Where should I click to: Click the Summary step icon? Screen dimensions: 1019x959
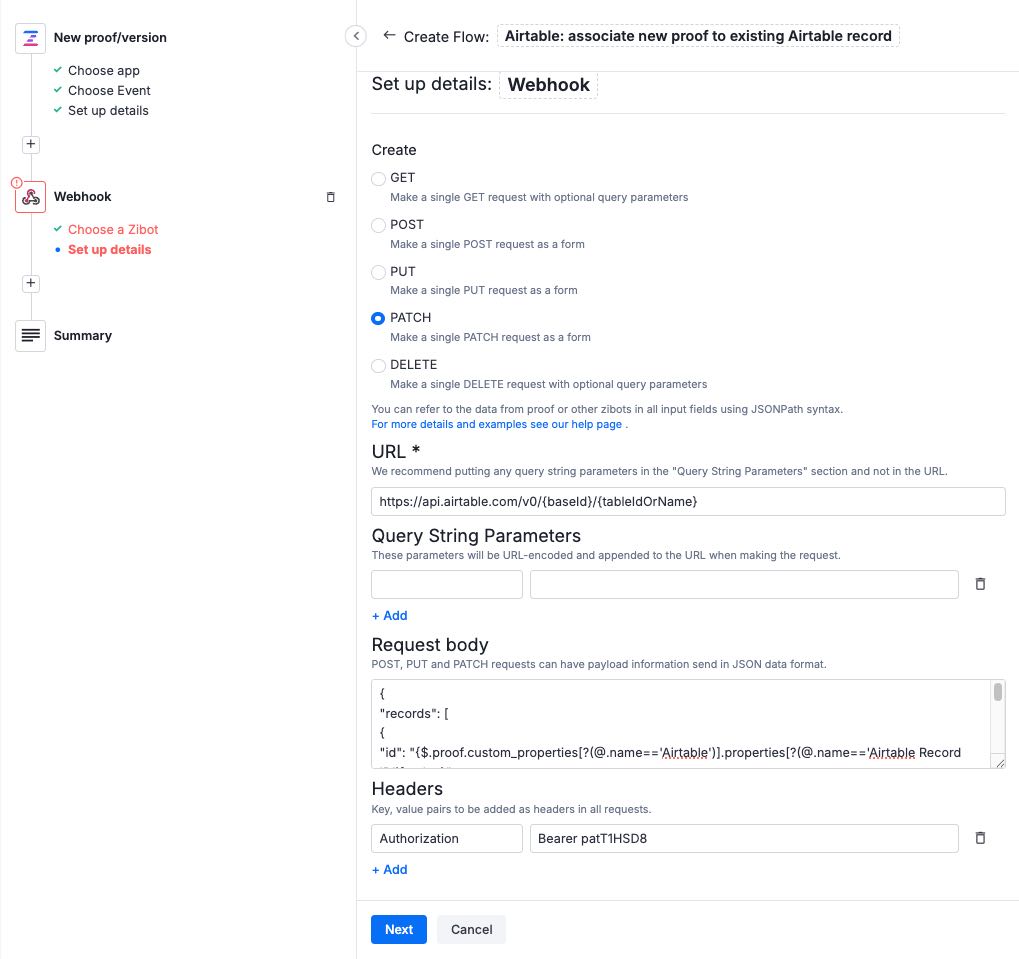point(30,335)
